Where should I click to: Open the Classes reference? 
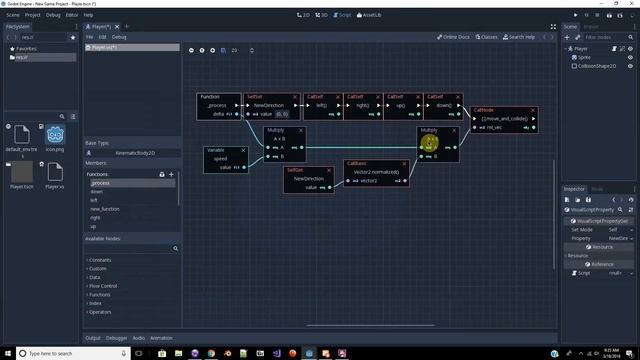pyautogui.click(x=486, y=37)
